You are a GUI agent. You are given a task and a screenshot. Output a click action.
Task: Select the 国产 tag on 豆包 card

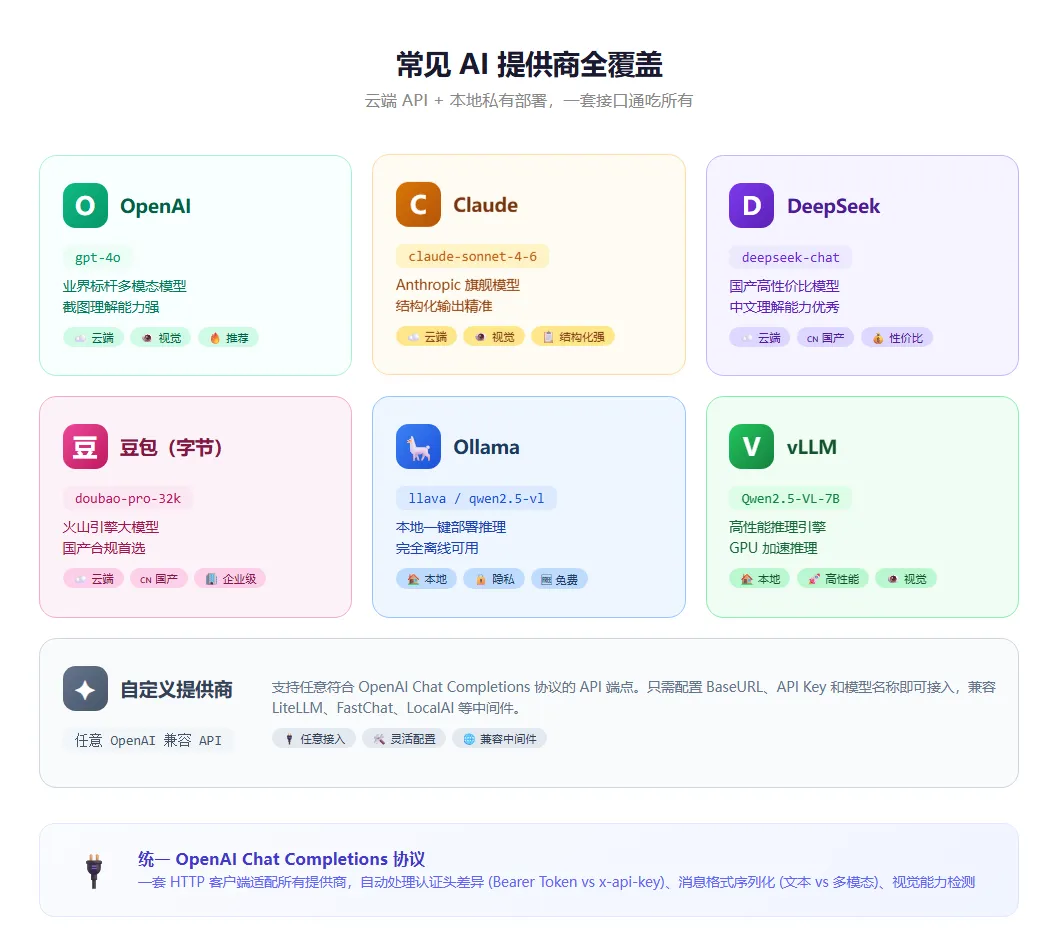point(159,579)
